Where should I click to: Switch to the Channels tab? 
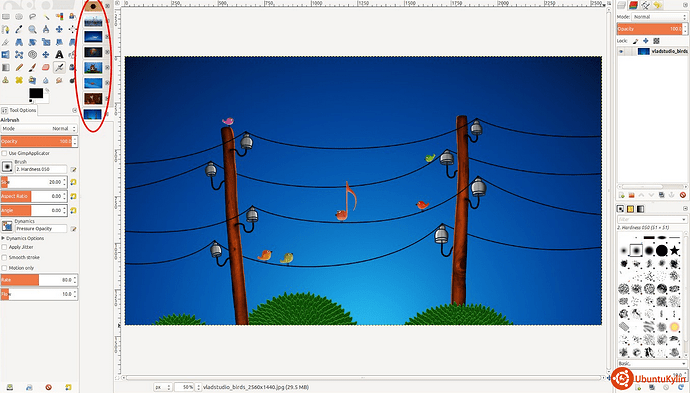click(x=634, y=5)
